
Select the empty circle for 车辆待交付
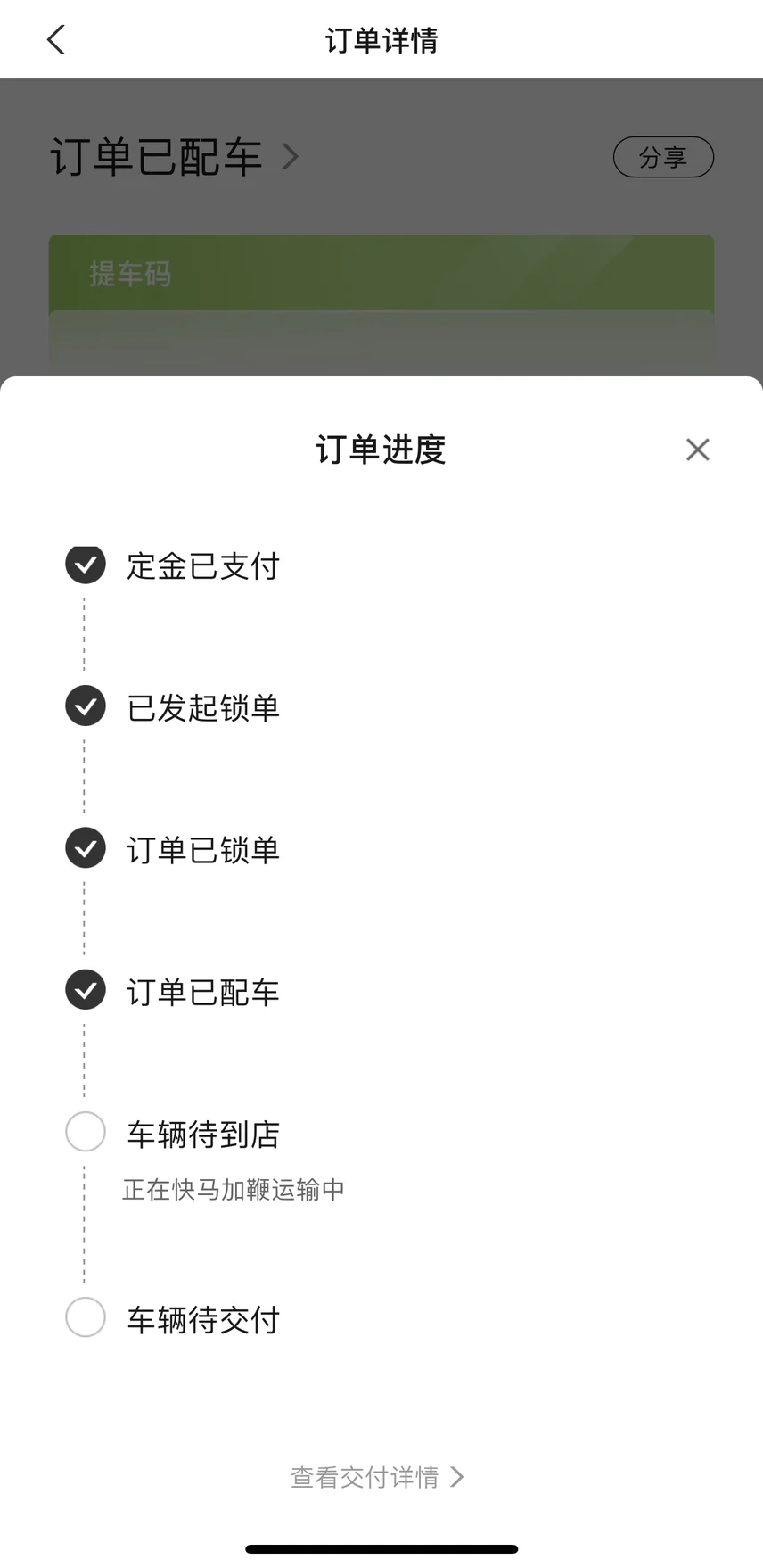pyautogui.click(x=86, y=1317)
